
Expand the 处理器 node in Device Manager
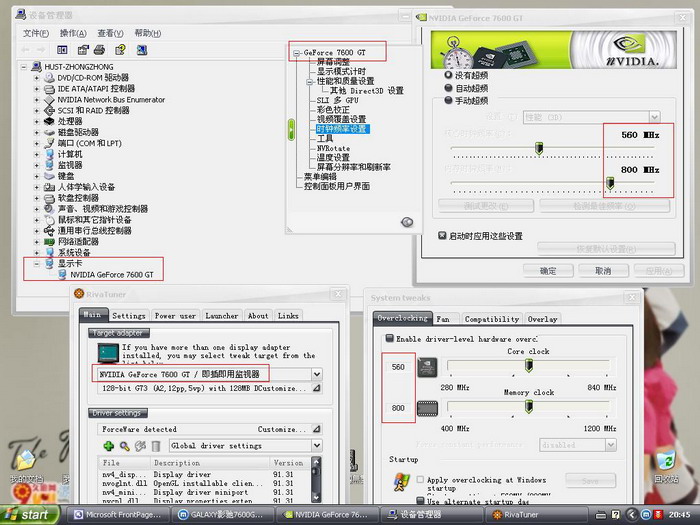[36, 121]
